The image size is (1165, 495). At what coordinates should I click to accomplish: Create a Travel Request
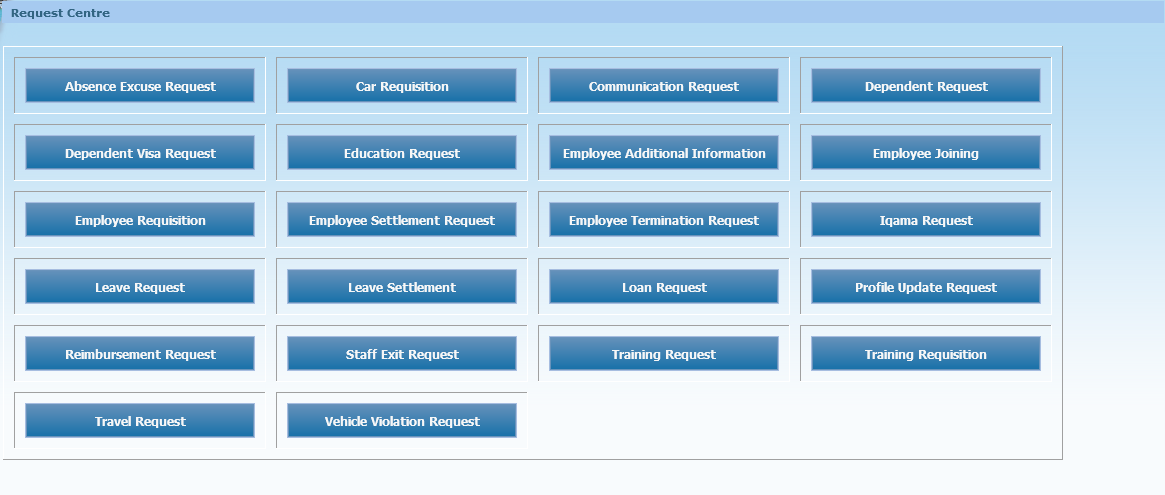[140, 421]
